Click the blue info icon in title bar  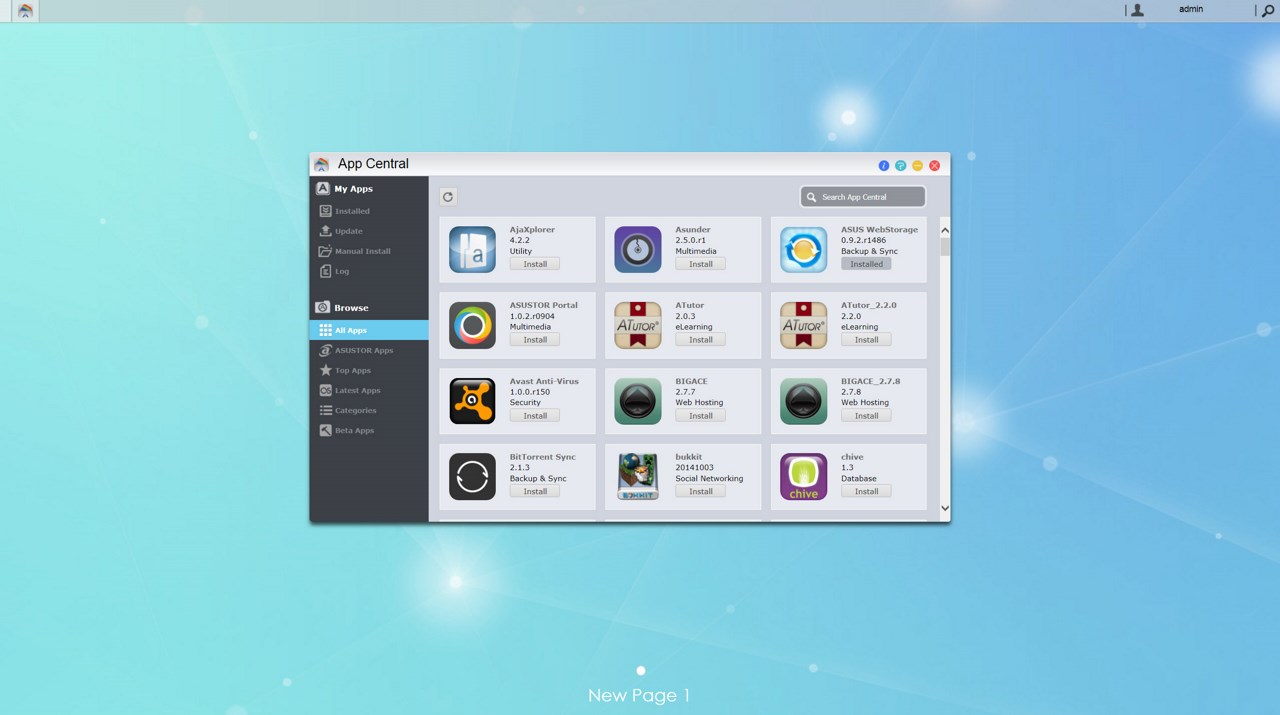(884, 165)
